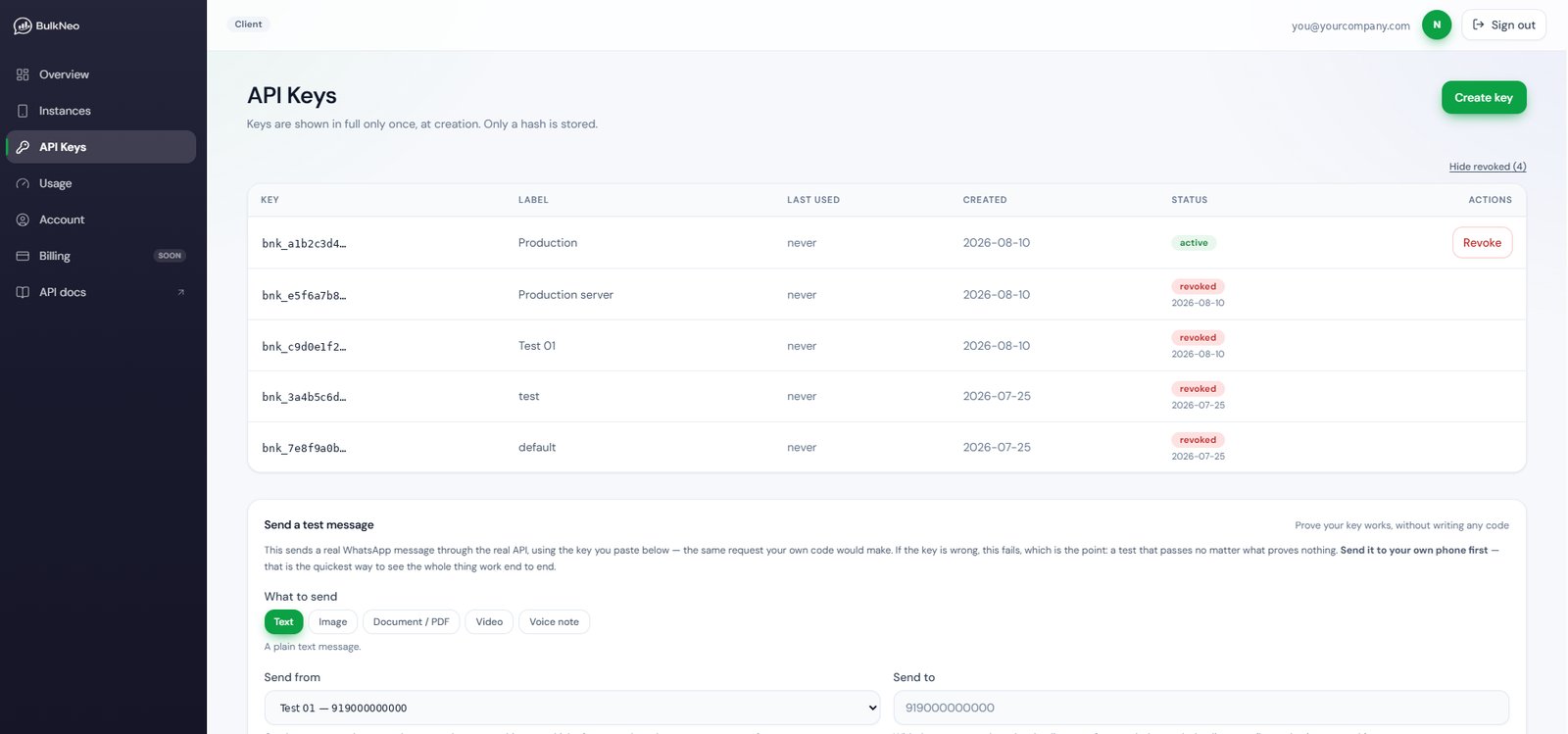This screenshot has height=734, width=1568.
Task: Open the Usage section
Action: click(101, 183)
